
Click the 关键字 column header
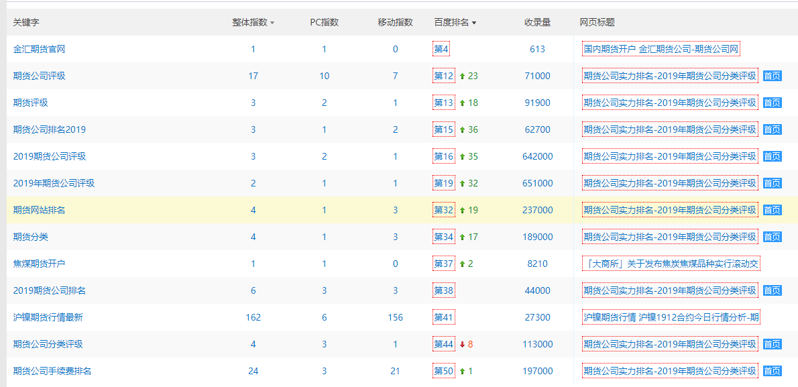tap(26, 22)
